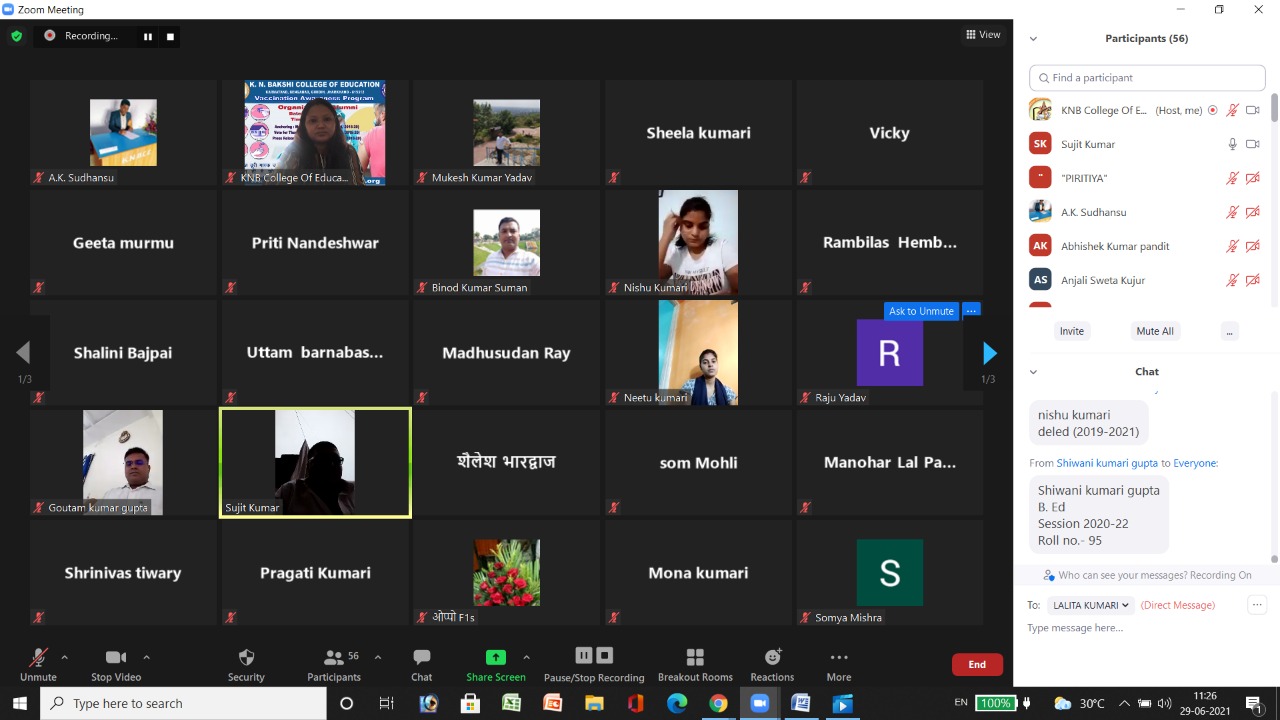1280x720 pixels.
Task: Open More options in toolbar
Action: pyautogui.click(x=839, y=665)
